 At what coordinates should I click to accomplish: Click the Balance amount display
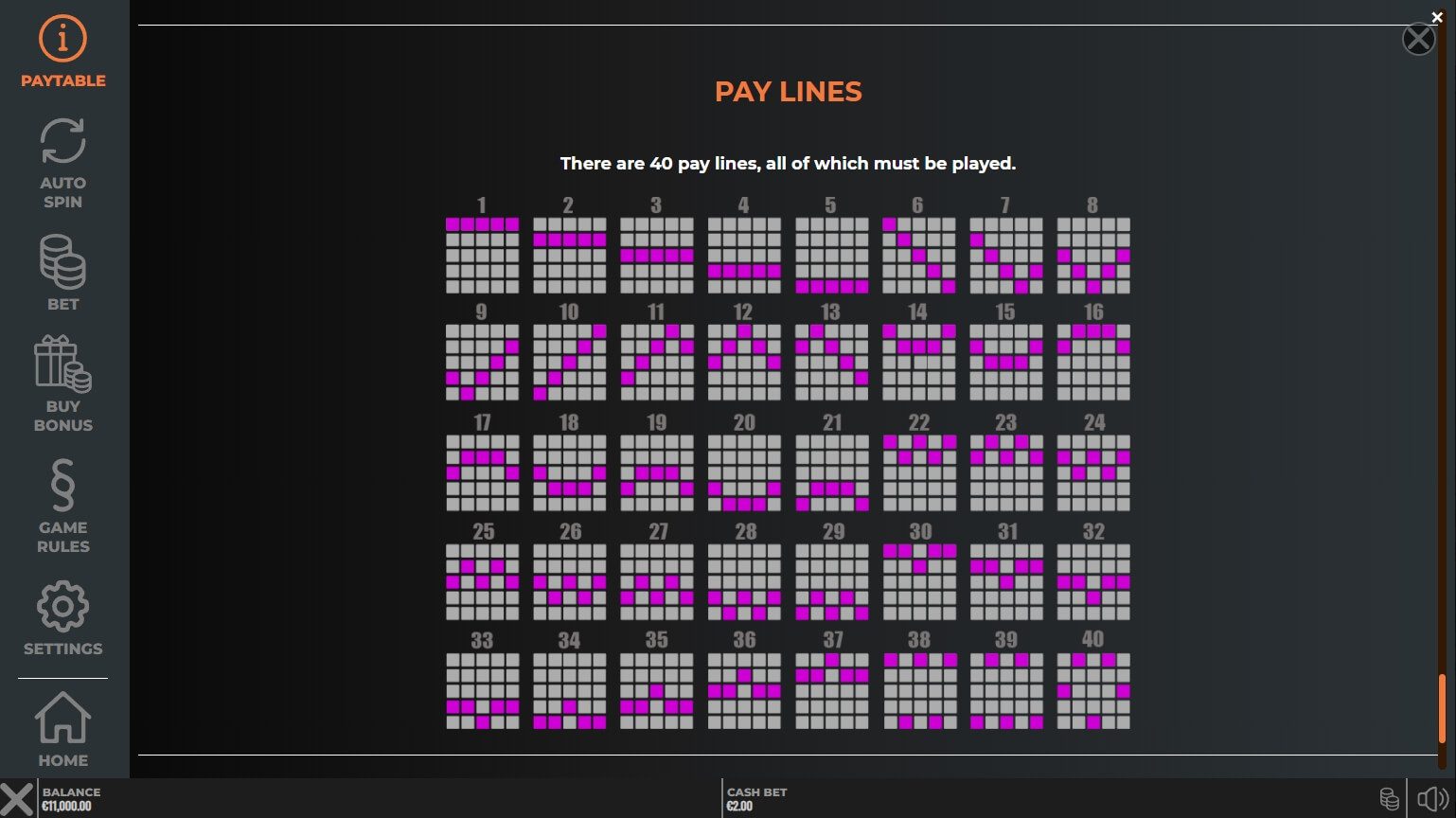66,806
